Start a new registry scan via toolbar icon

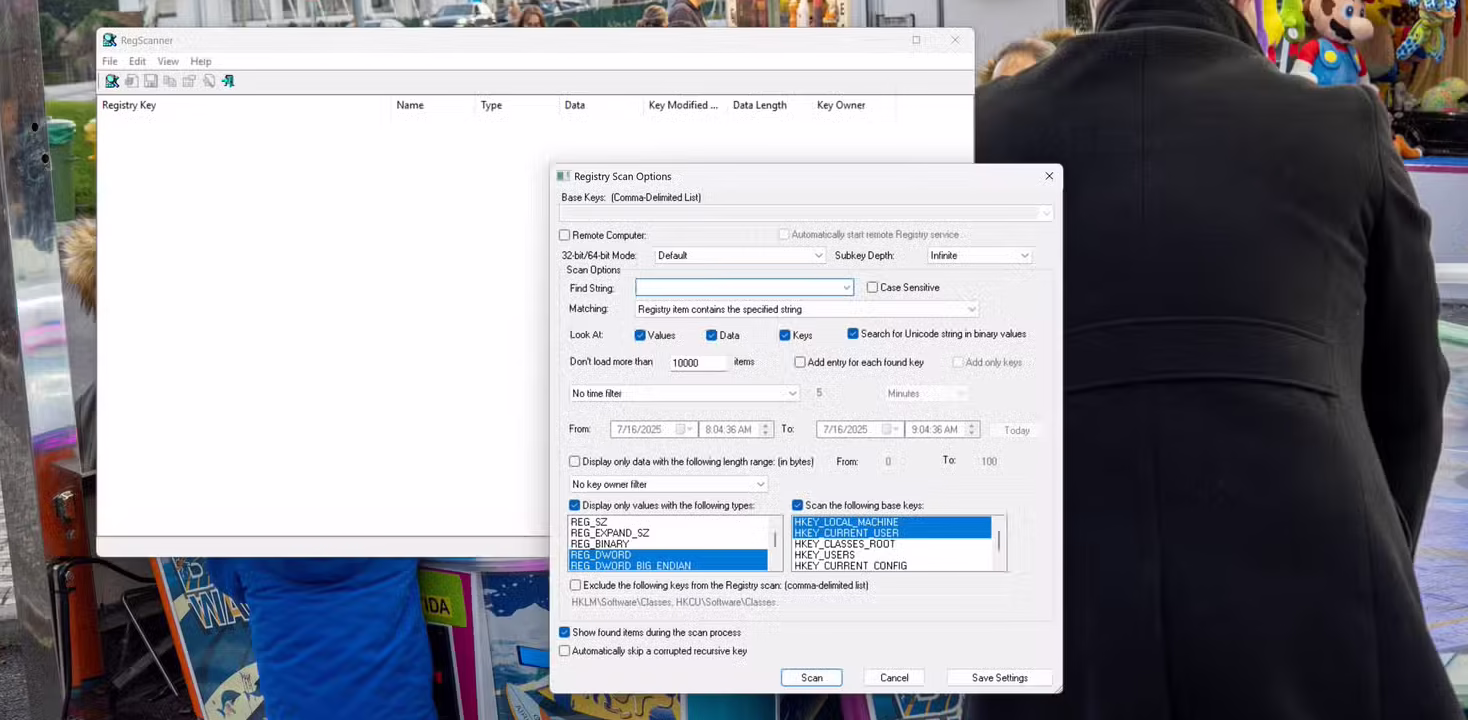click(x=112, y=81)
